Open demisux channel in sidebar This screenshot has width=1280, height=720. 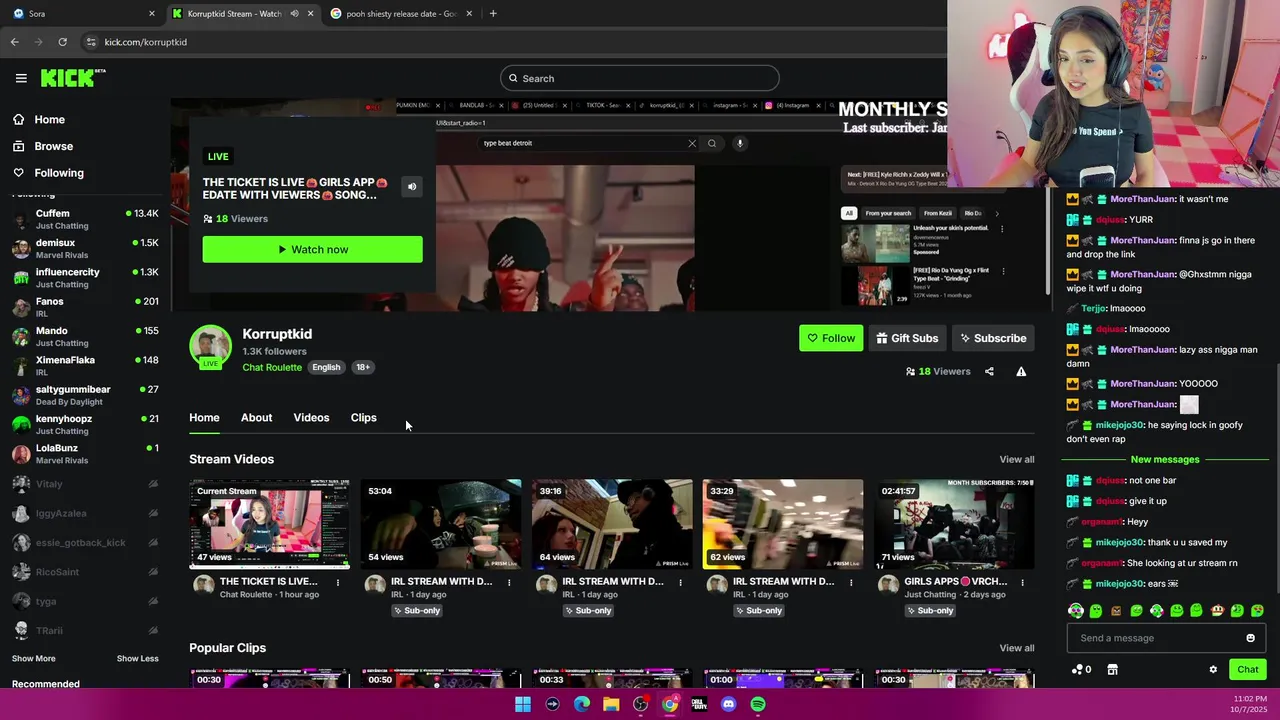click(x=84, y=248)
